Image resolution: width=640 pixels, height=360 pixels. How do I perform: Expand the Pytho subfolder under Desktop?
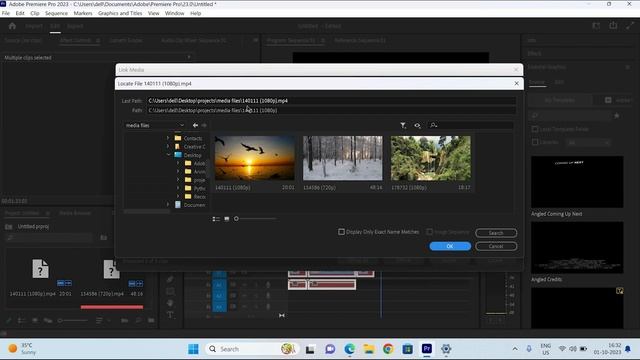pyautogui.click(x=178, y=188)
